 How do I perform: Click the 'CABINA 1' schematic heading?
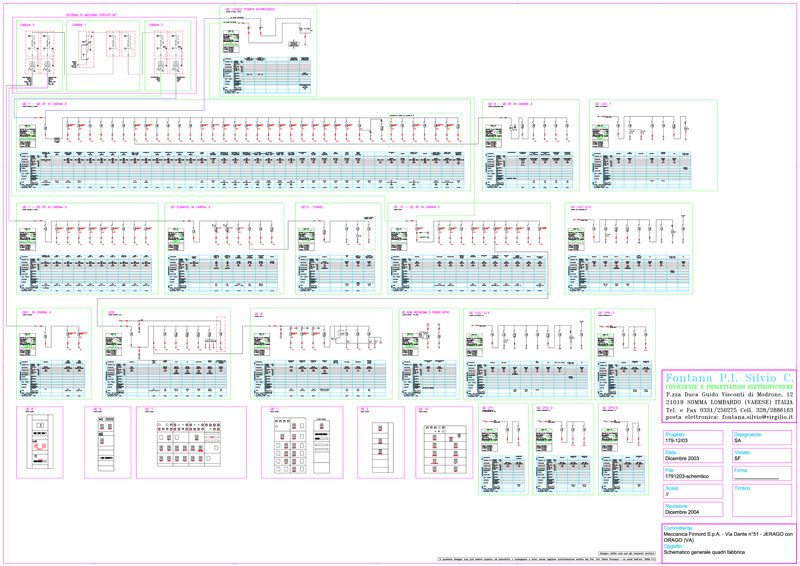(79, 25)
